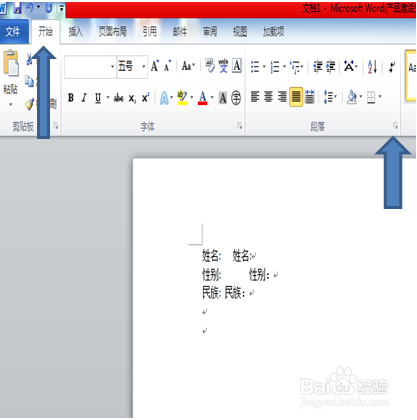This screenshot has height=420, width=417.
Task: Open the font color dropdown arrow
Action: point(212,98)
